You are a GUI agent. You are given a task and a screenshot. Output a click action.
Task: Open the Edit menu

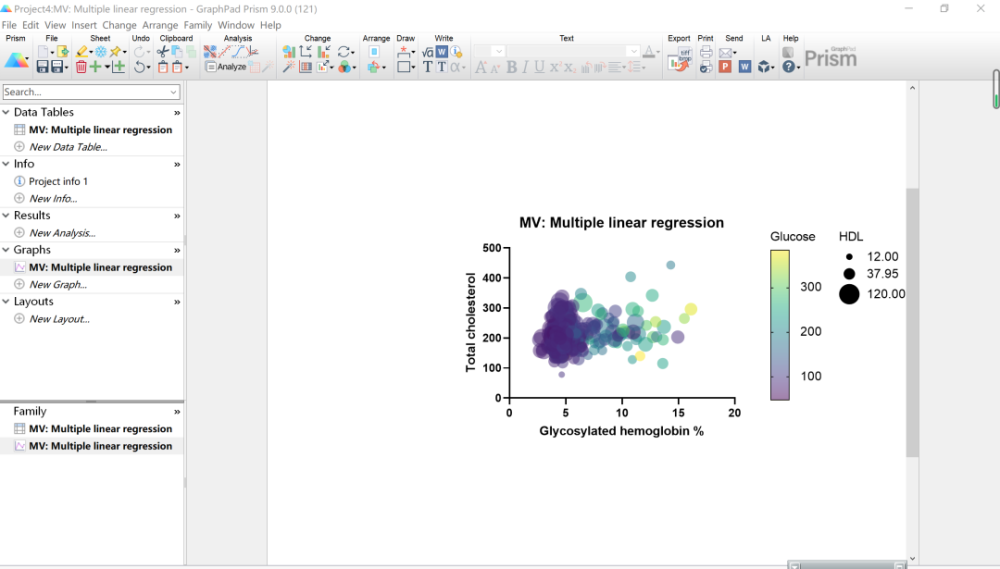pyautogui.click(x=31, y=25)
